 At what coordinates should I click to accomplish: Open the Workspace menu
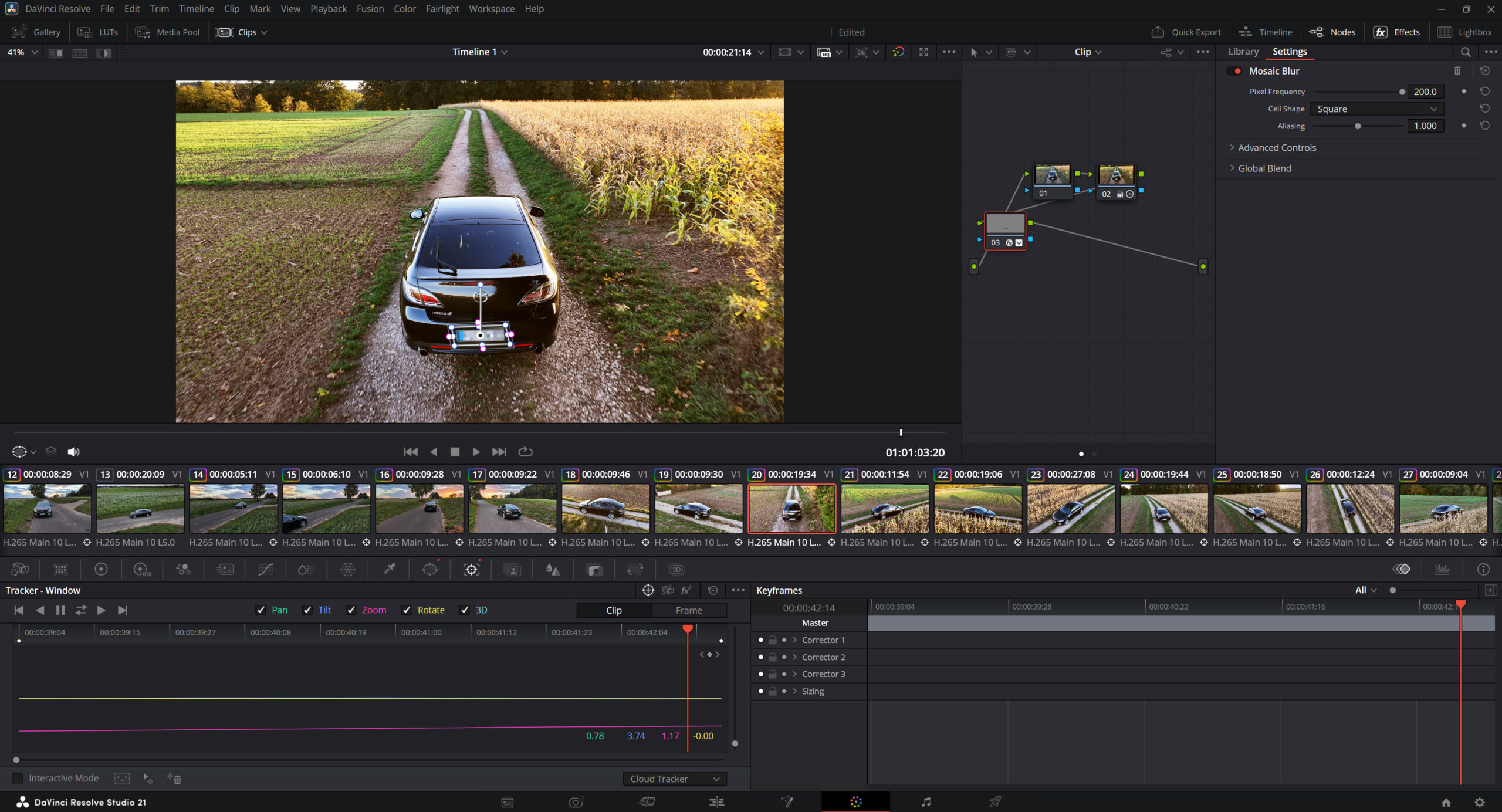tap(492, 9)
